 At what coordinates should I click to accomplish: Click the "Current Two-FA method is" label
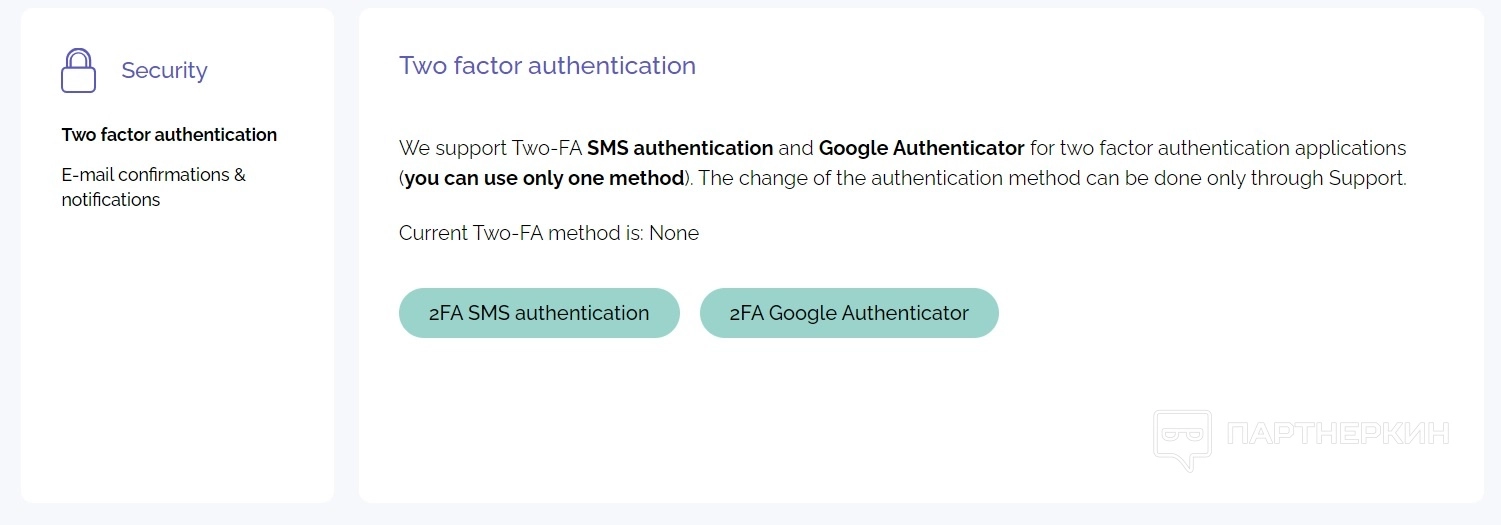(521, 234)
